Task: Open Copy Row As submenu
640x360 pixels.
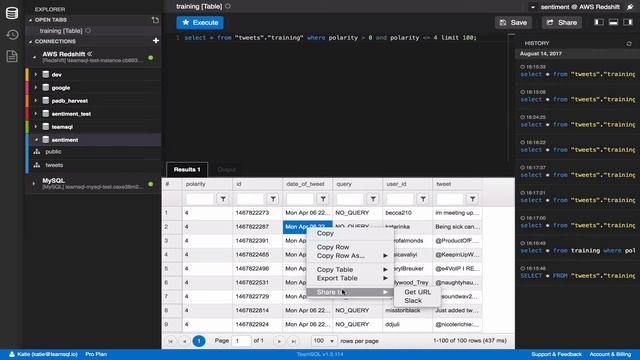Action: 350,256
